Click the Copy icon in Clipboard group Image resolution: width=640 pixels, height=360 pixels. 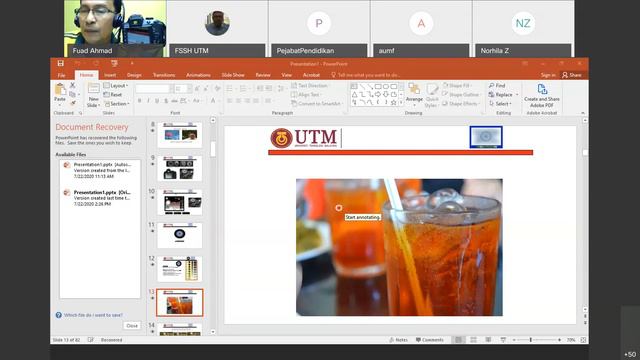coord(73,94)
